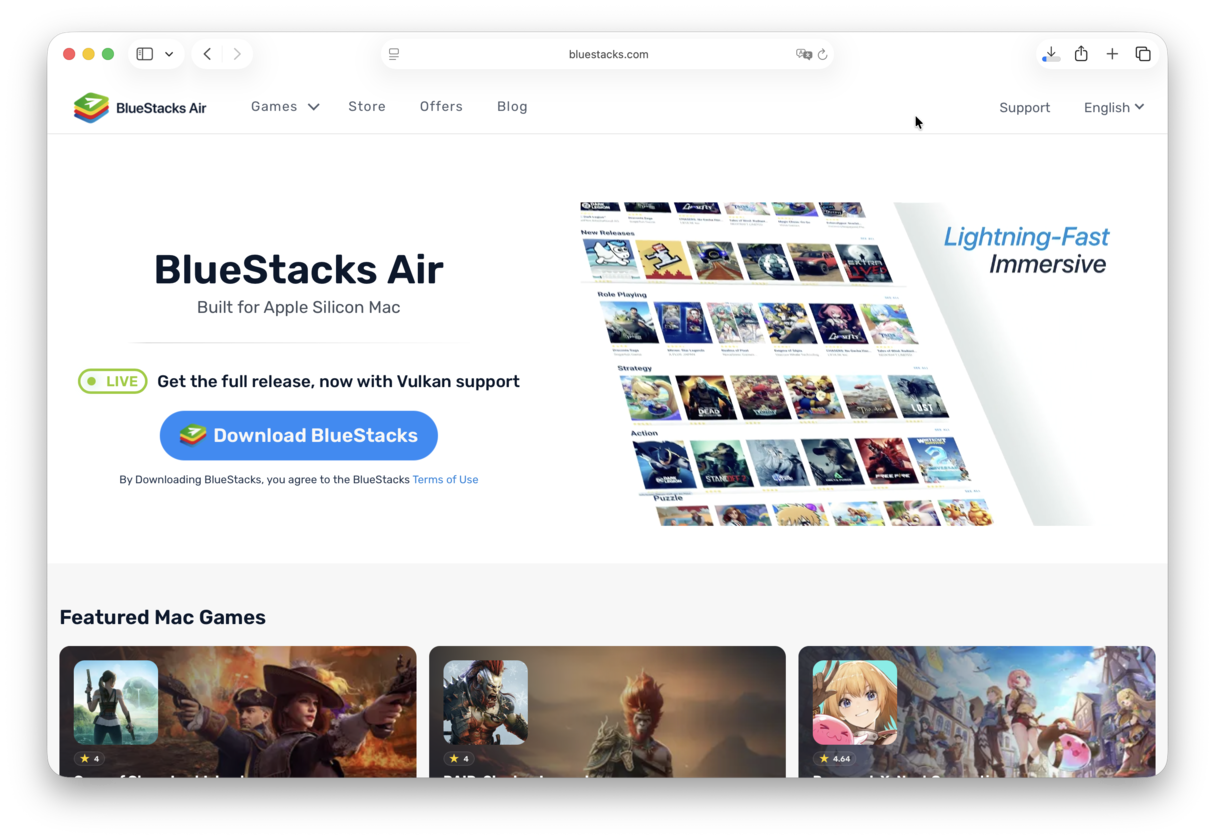Click the translate icon in address bar
Viewport: 1215px width, 840px height.
click(803, 54)
